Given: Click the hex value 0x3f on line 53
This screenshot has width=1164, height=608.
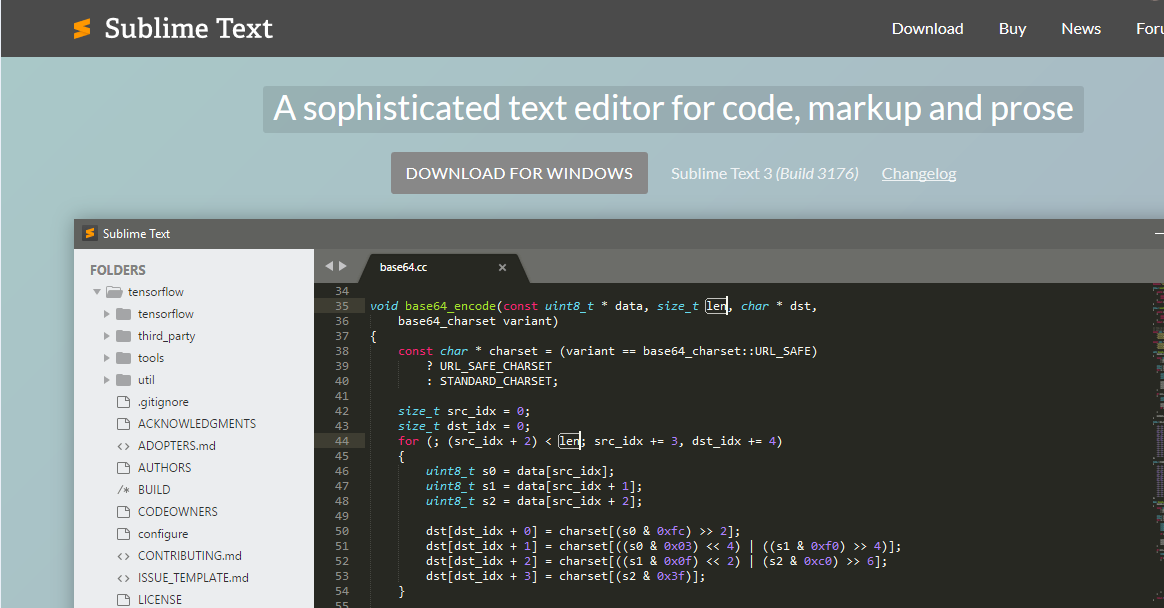Looking at the screenshot, I should (671, 576).
